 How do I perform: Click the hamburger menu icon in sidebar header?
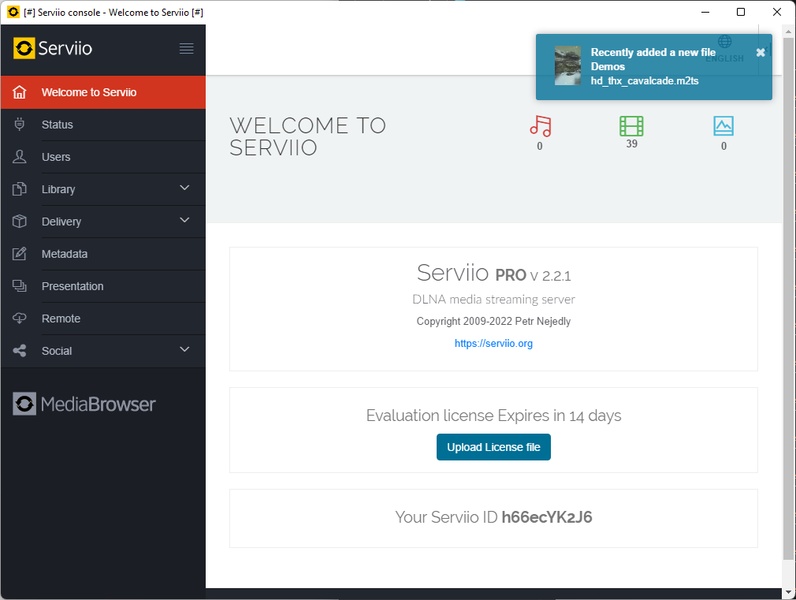pyautogui.click(x=186, y=48)
